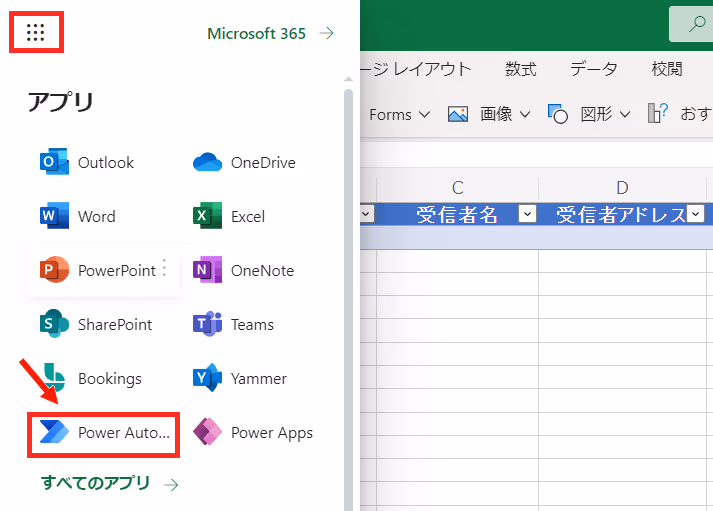Launch OneDrive app
The height and width of the screenshot is (511, 713).
(x=245, y=162)
